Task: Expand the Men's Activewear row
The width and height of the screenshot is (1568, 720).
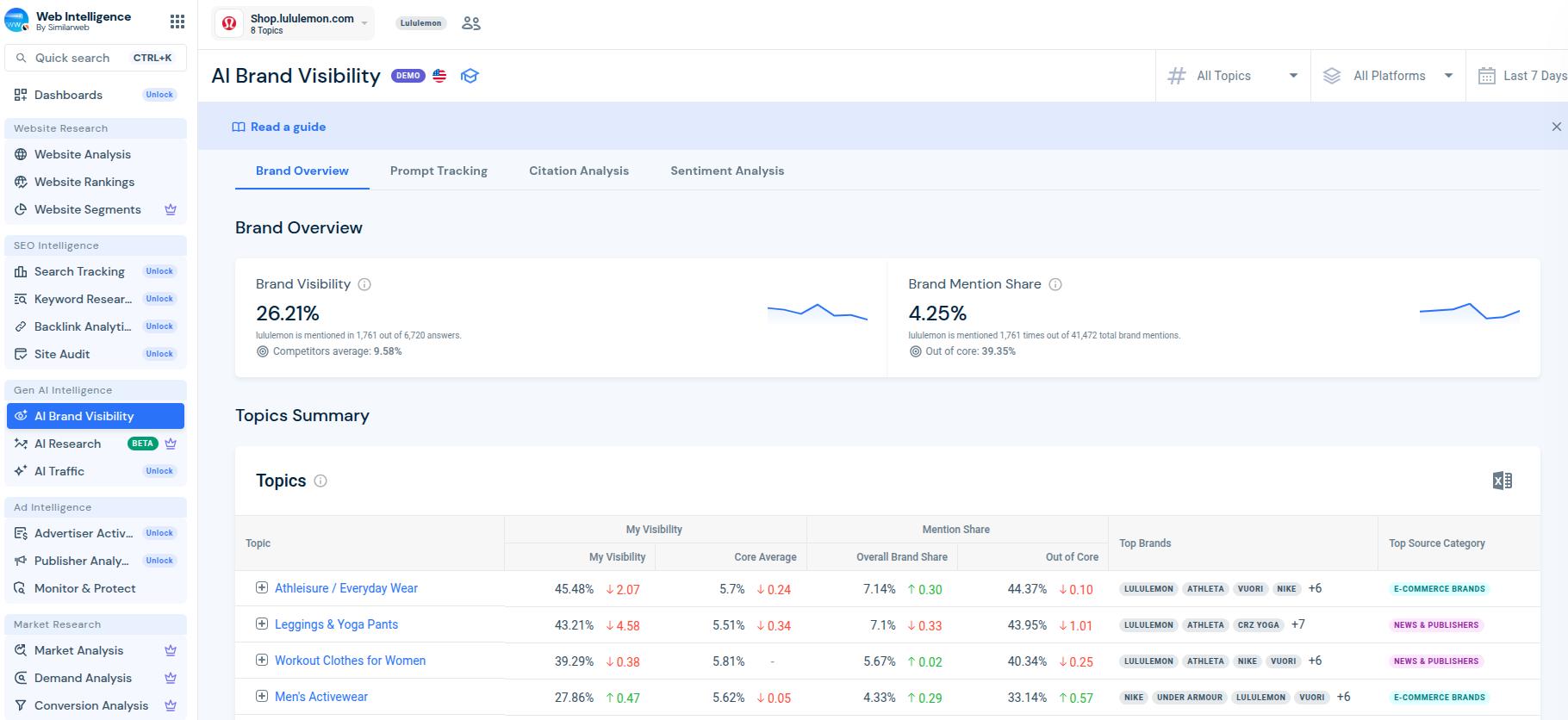Action: [x=262, y=696]
